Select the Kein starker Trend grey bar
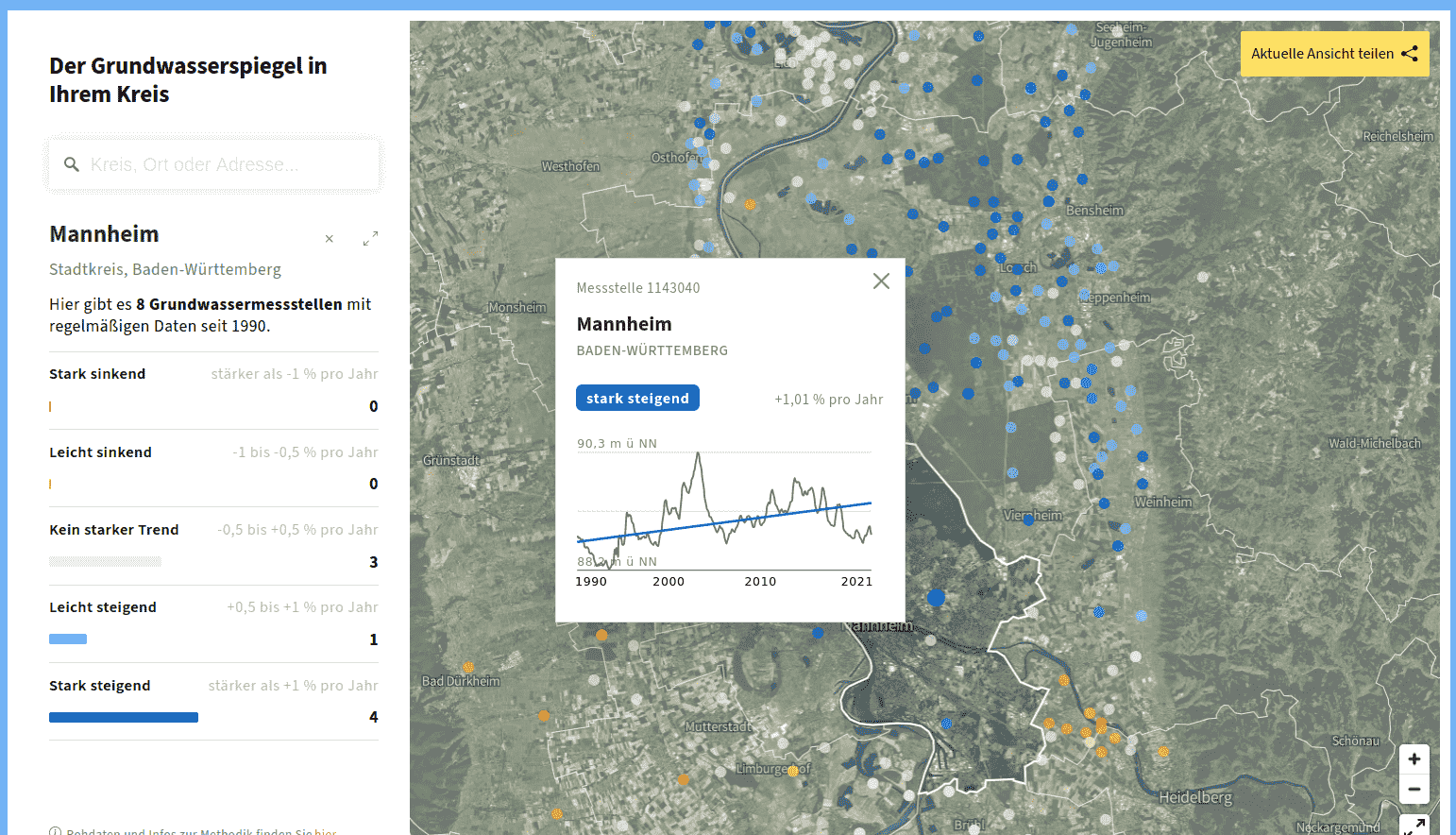Screen dimensions: 1456x835 (105, 561)
